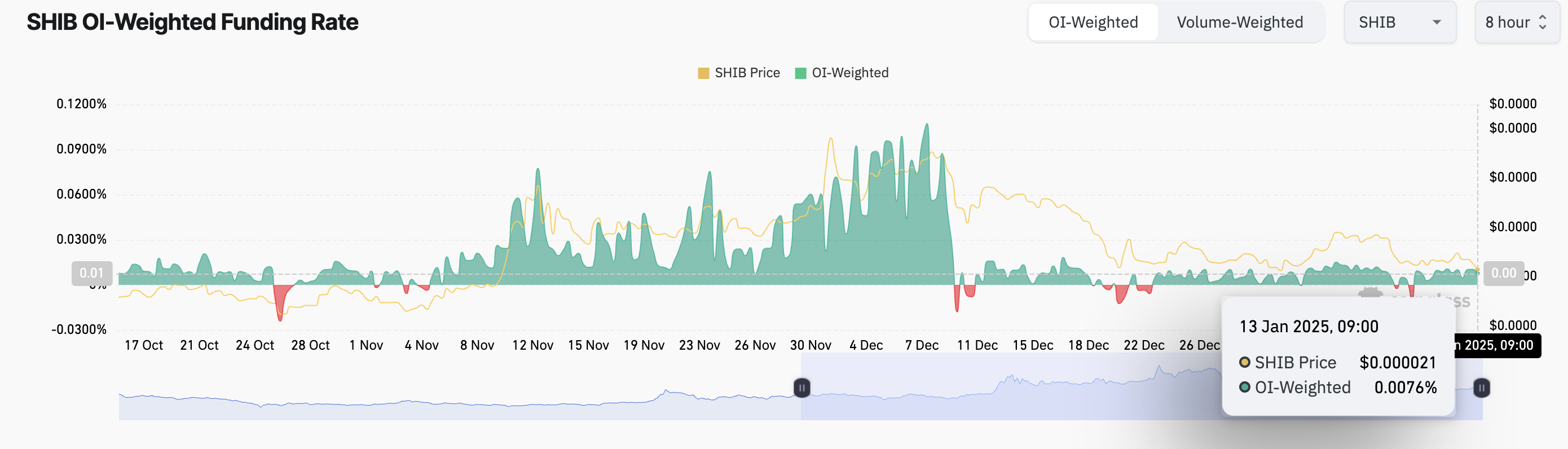The width and height of the screenshot is (1568, 449).
Task: Toggle the SHIB Price legend swatch
Action: tap(703, 73)
